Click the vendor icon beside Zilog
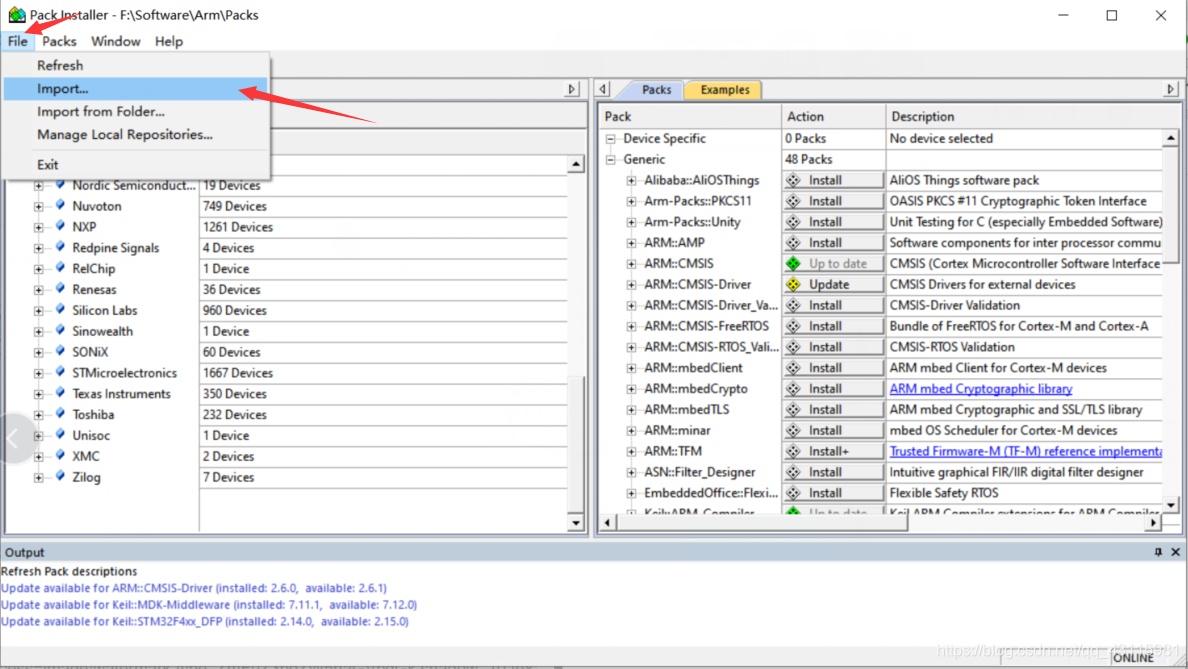Screen dimensions: 1188x669 coord(61,477)
